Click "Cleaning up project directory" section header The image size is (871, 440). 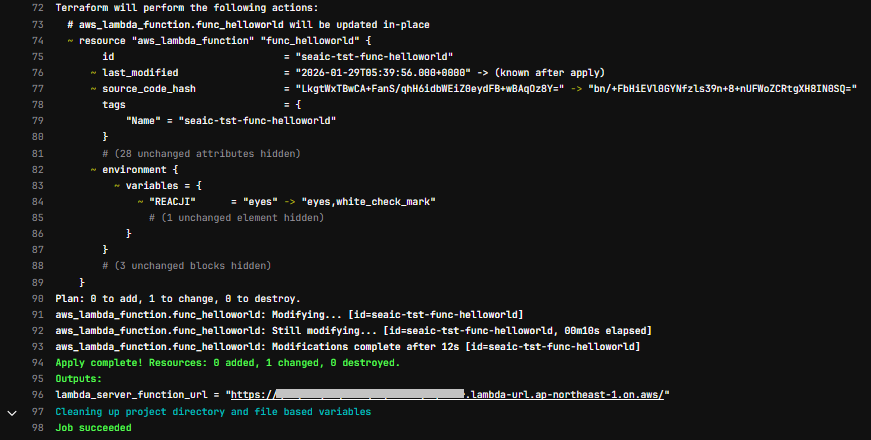[x=213, y=412]
